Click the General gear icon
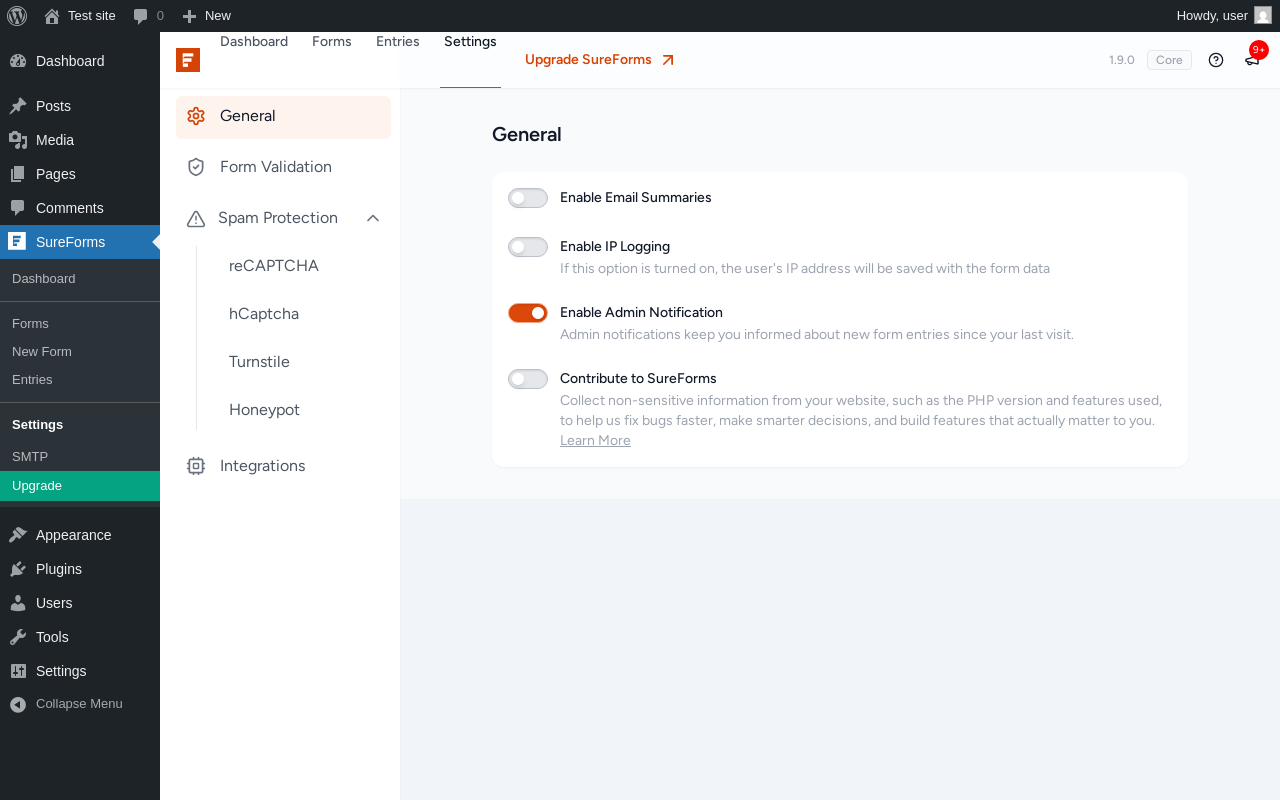 [x=196, y=116]
